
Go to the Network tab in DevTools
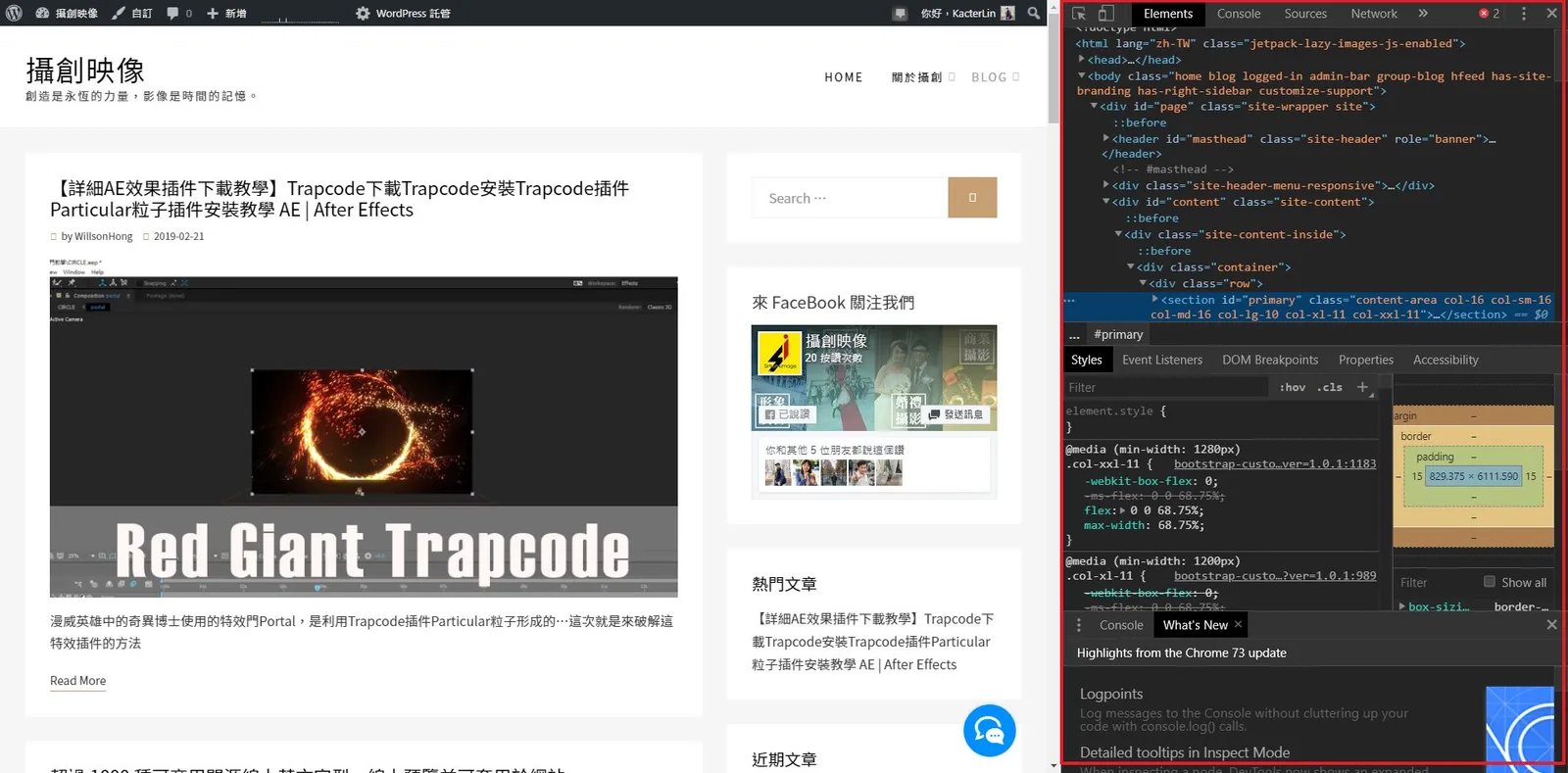pyautogui.click(x=1374, y=14)
